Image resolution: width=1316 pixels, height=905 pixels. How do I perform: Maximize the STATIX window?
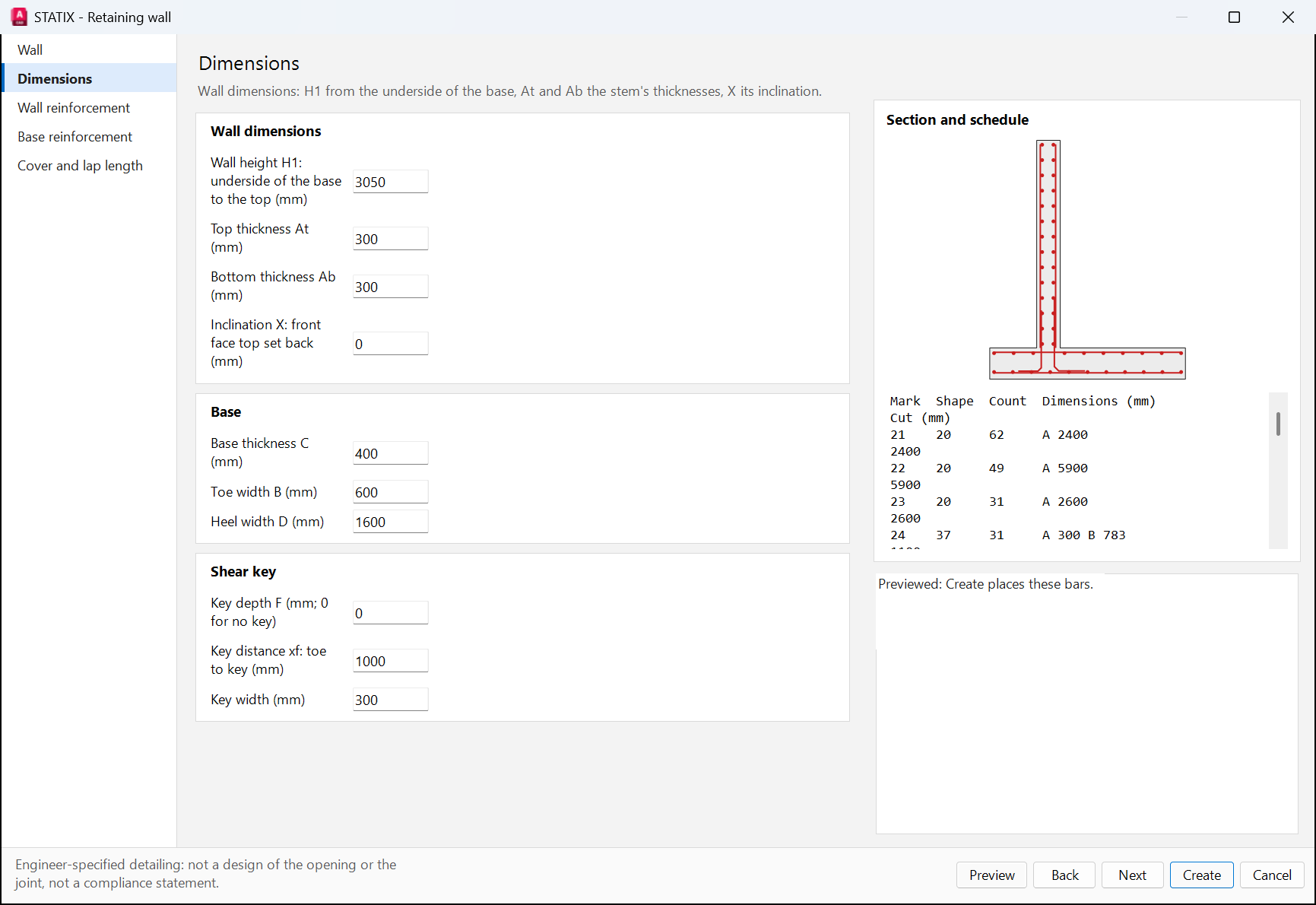coord(1235,17)
